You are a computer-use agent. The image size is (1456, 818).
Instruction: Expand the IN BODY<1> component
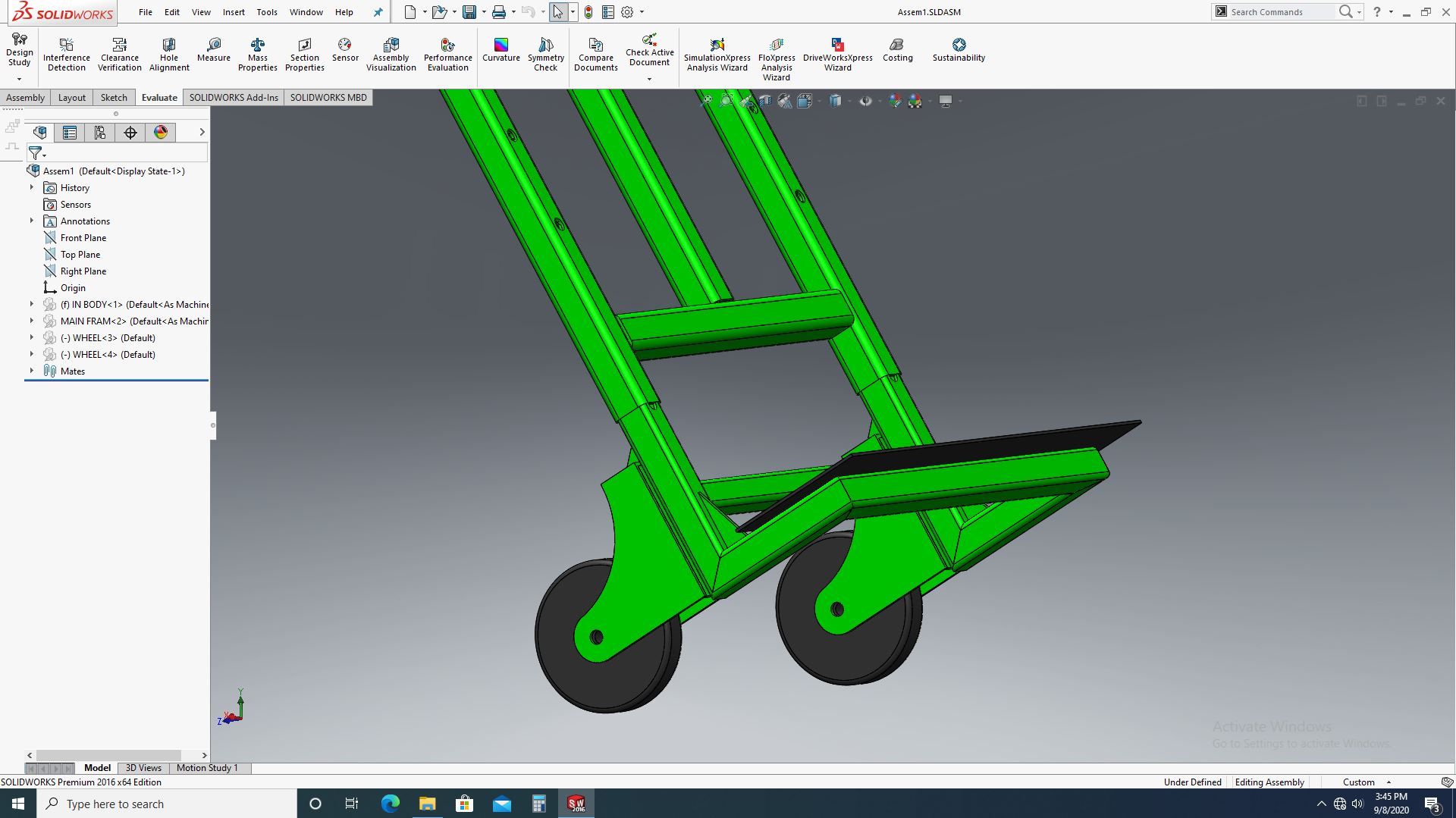pyautogui.click(x=32, y=304)
